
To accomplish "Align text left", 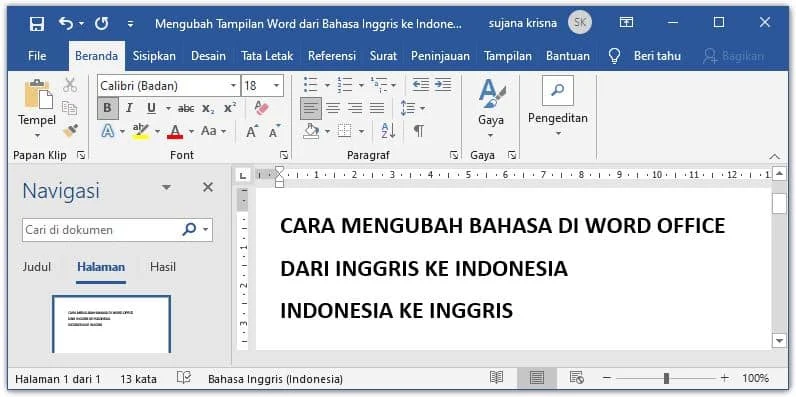I will [x=311, y=109].
